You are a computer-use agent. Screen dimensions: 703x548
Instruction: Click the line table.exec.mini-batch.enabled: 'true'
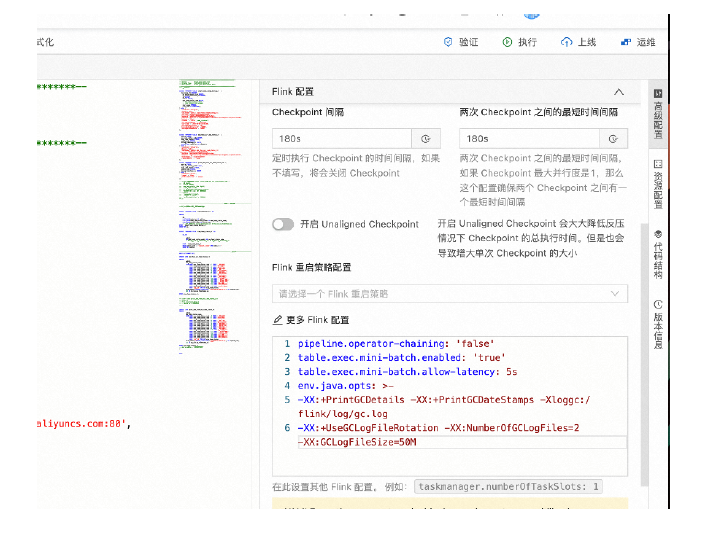(x=402, y=357)
